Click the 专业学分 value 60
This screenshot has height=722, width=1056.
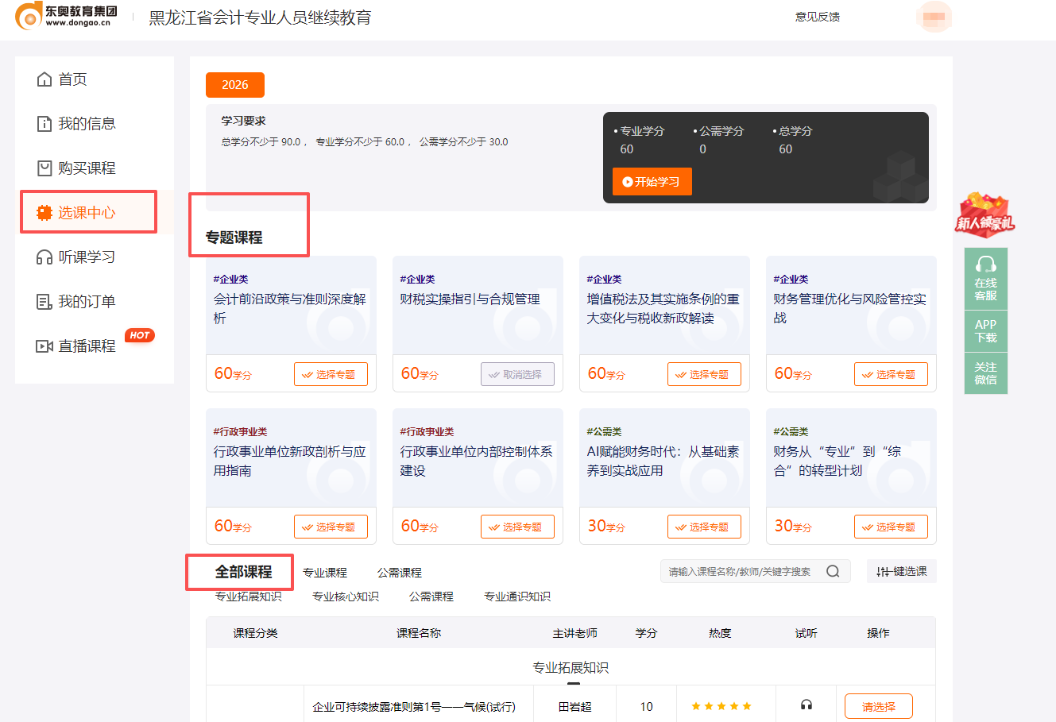[626, 150]
